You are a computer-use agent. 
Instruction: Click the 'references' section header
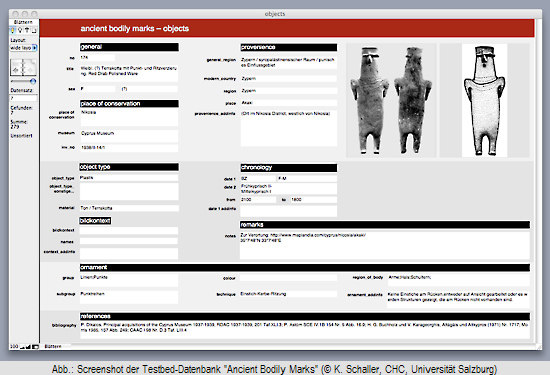(x=305, y=316)
